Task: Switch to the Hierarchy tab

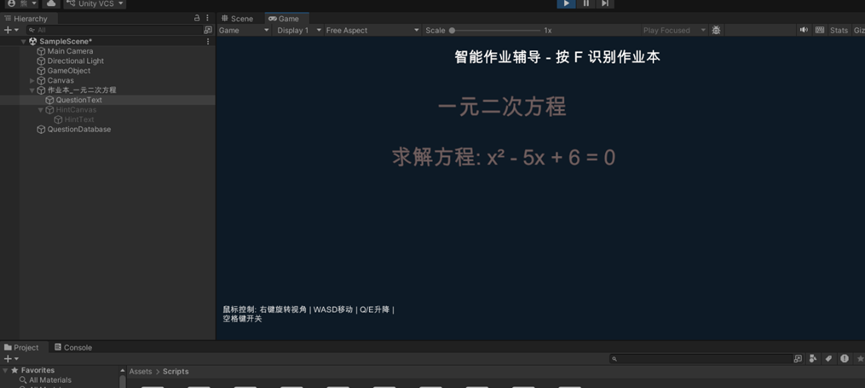Action: 25,18
